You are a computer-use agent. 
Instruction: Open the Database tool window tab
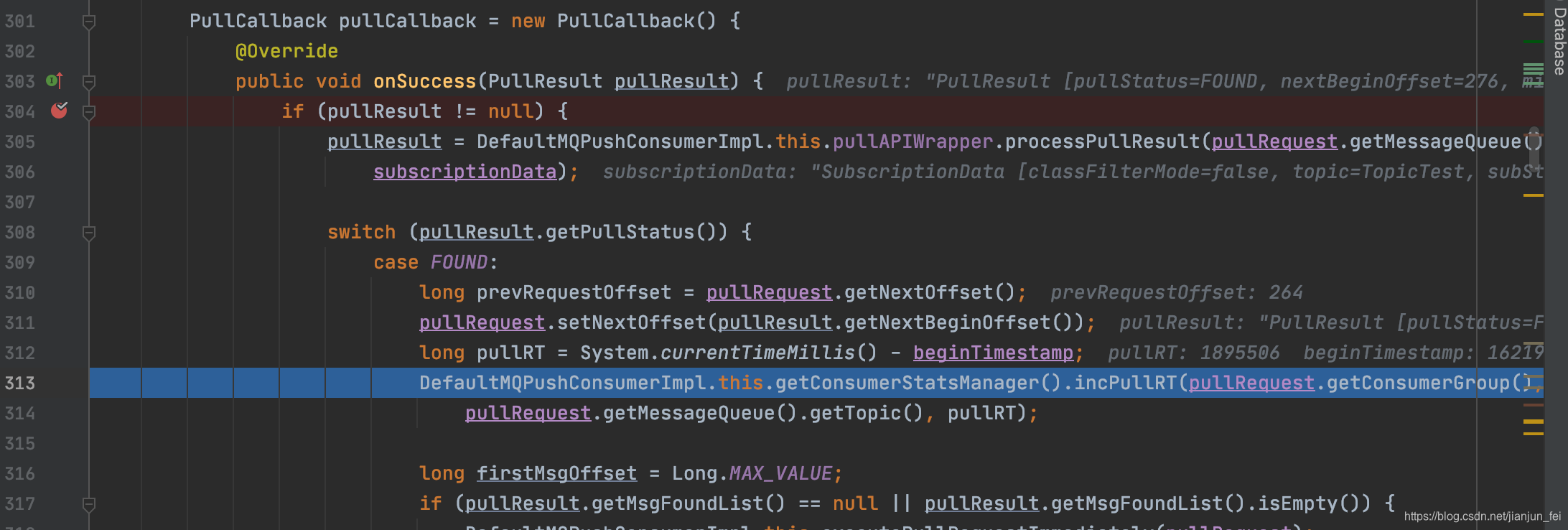pyautogui.click(x=1559, y=40)
